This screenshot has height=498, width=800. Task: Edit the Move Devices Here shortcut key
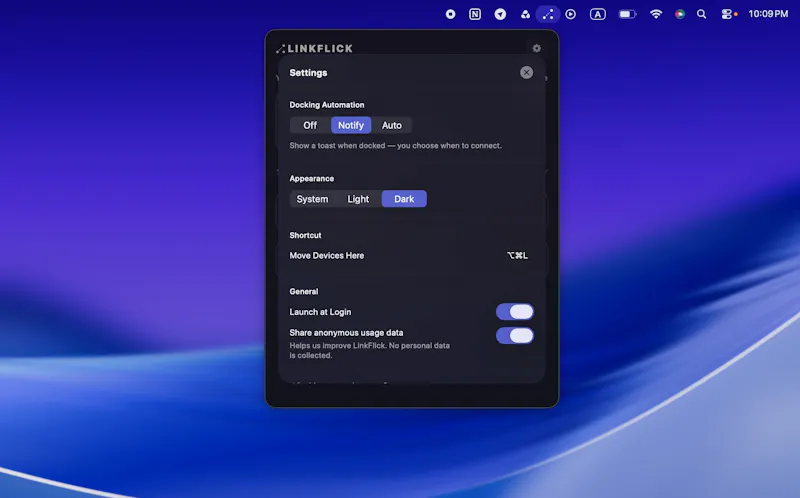[x=517, y=256]
